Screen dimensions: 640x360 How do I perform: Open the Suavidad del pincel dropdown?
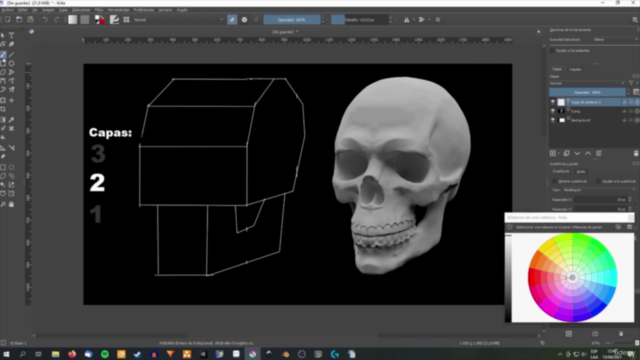(615, 40)
